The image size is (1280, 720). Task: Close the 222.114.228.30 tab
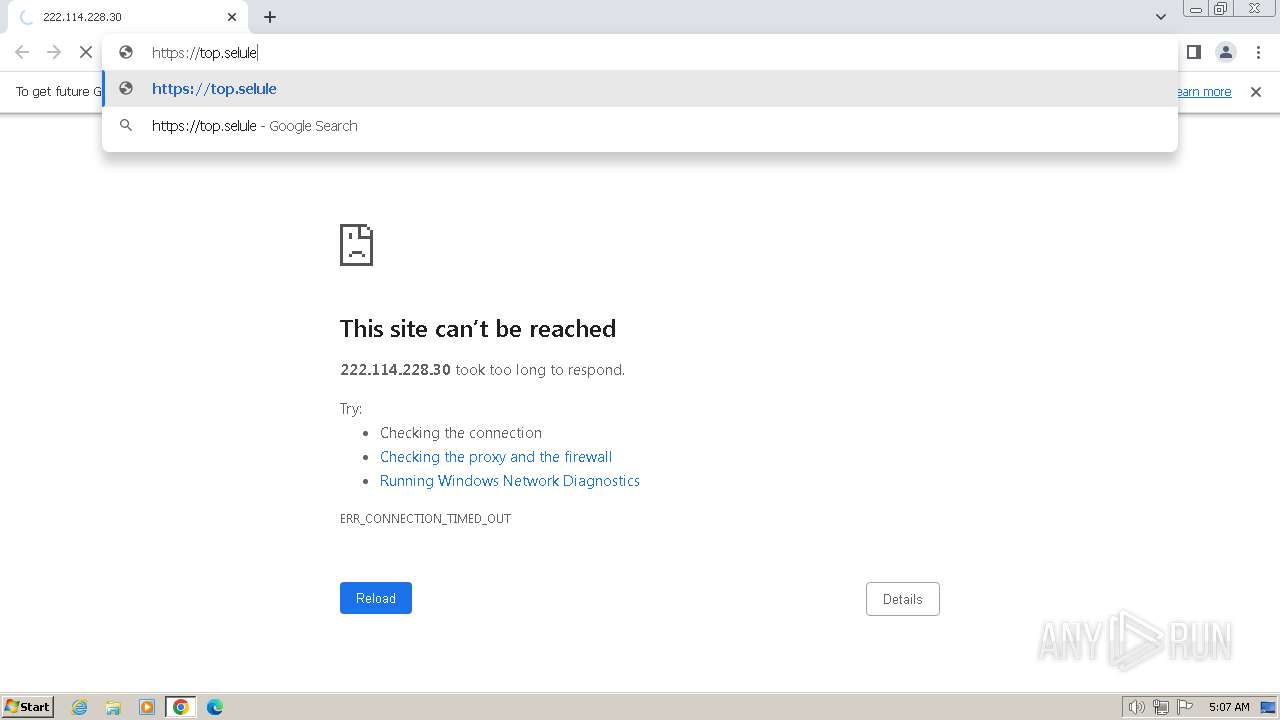tap(232, 17)
